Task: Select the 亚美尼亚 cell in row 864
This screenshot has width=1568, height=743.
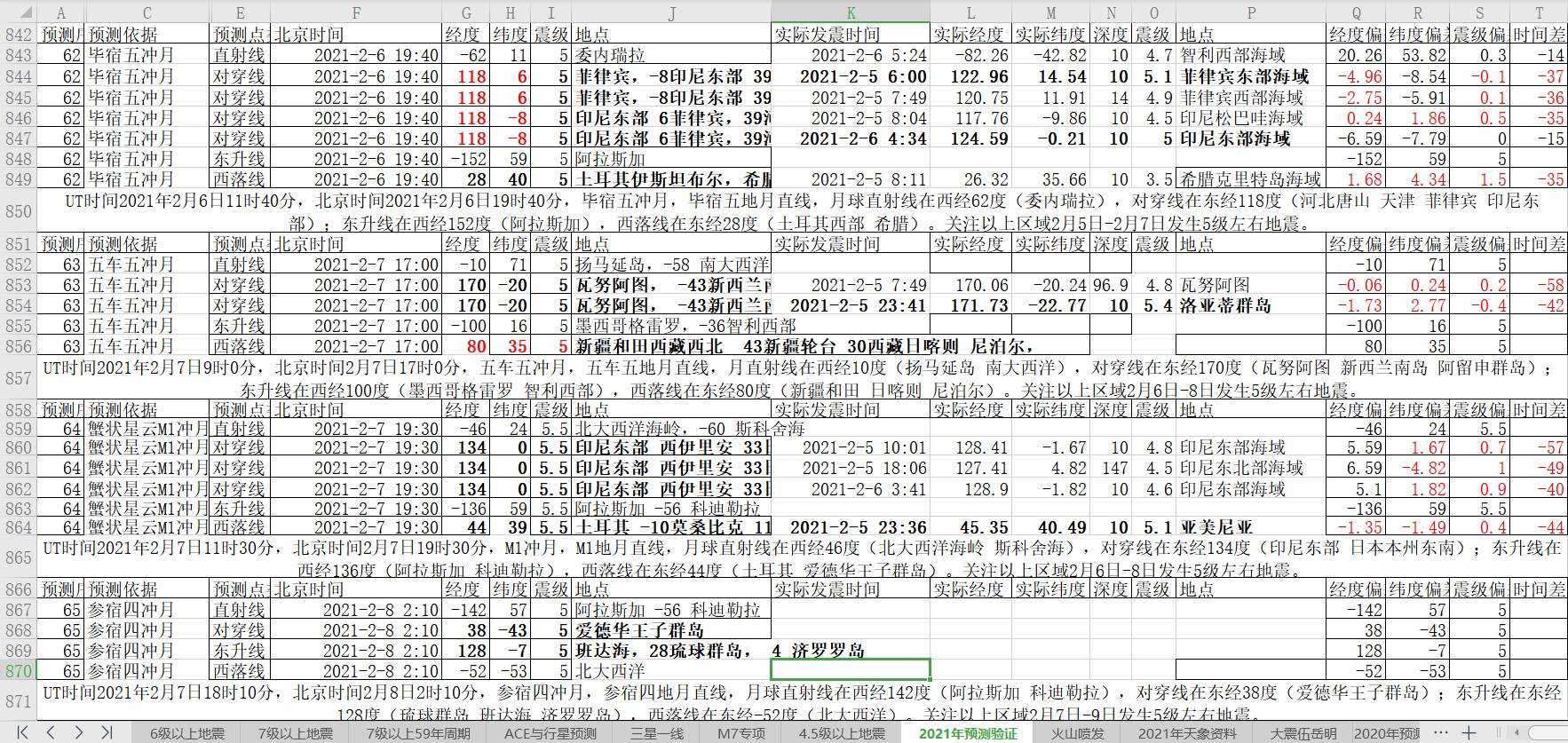Action: click(x=1251, y=527)
